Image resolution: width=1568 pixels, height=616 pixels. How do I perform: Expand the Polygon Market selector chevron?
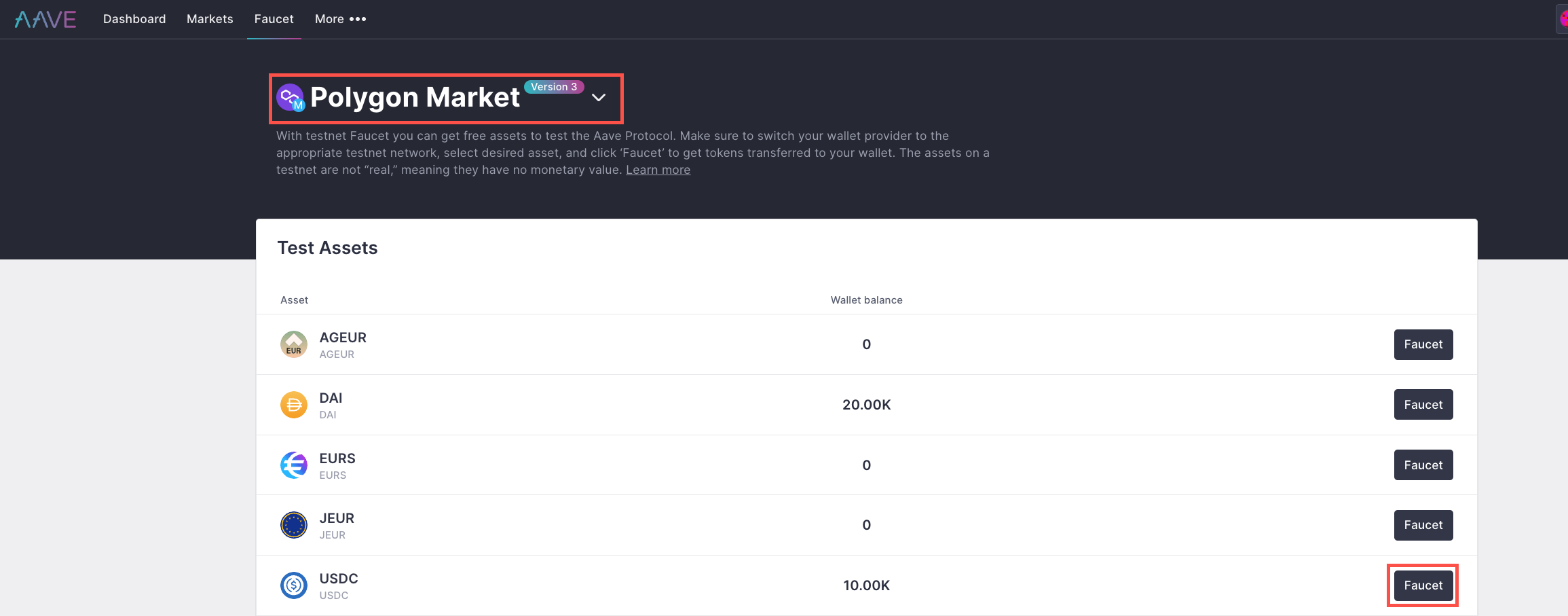point(599,98)
